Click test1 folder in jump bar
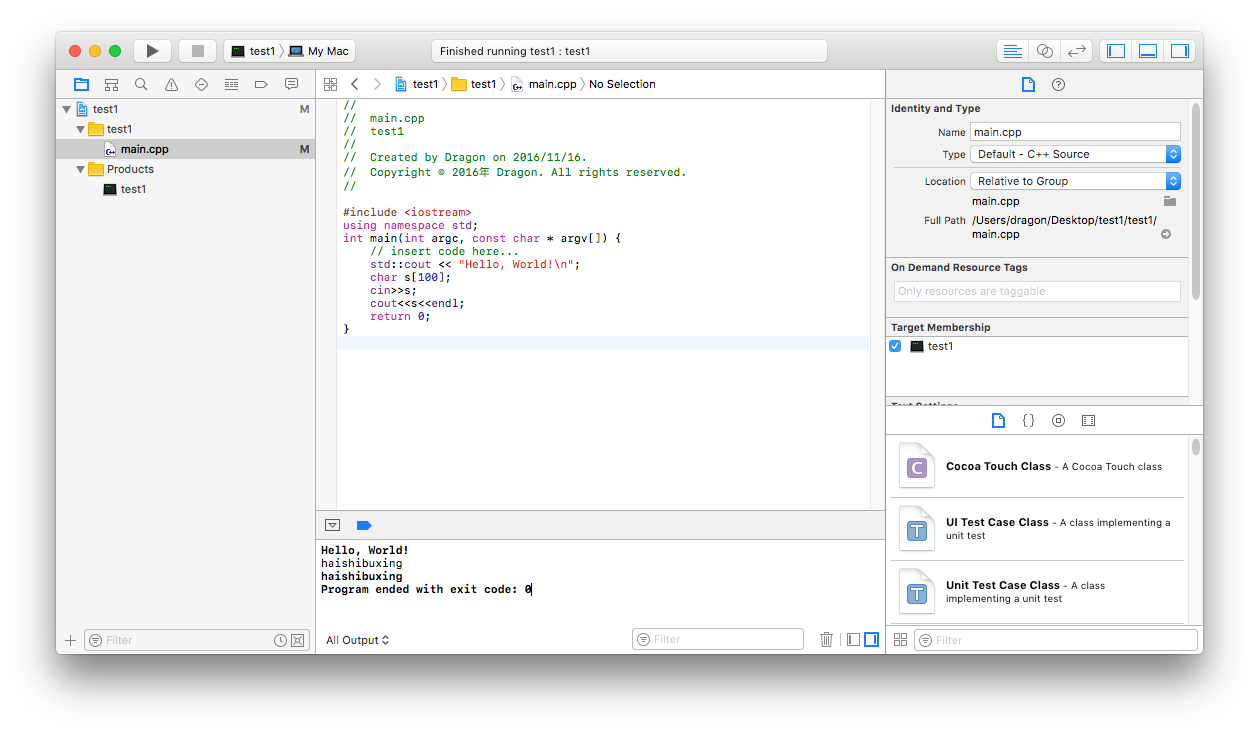The height and width of the screenshot is (734, 1259). point(474,84)
